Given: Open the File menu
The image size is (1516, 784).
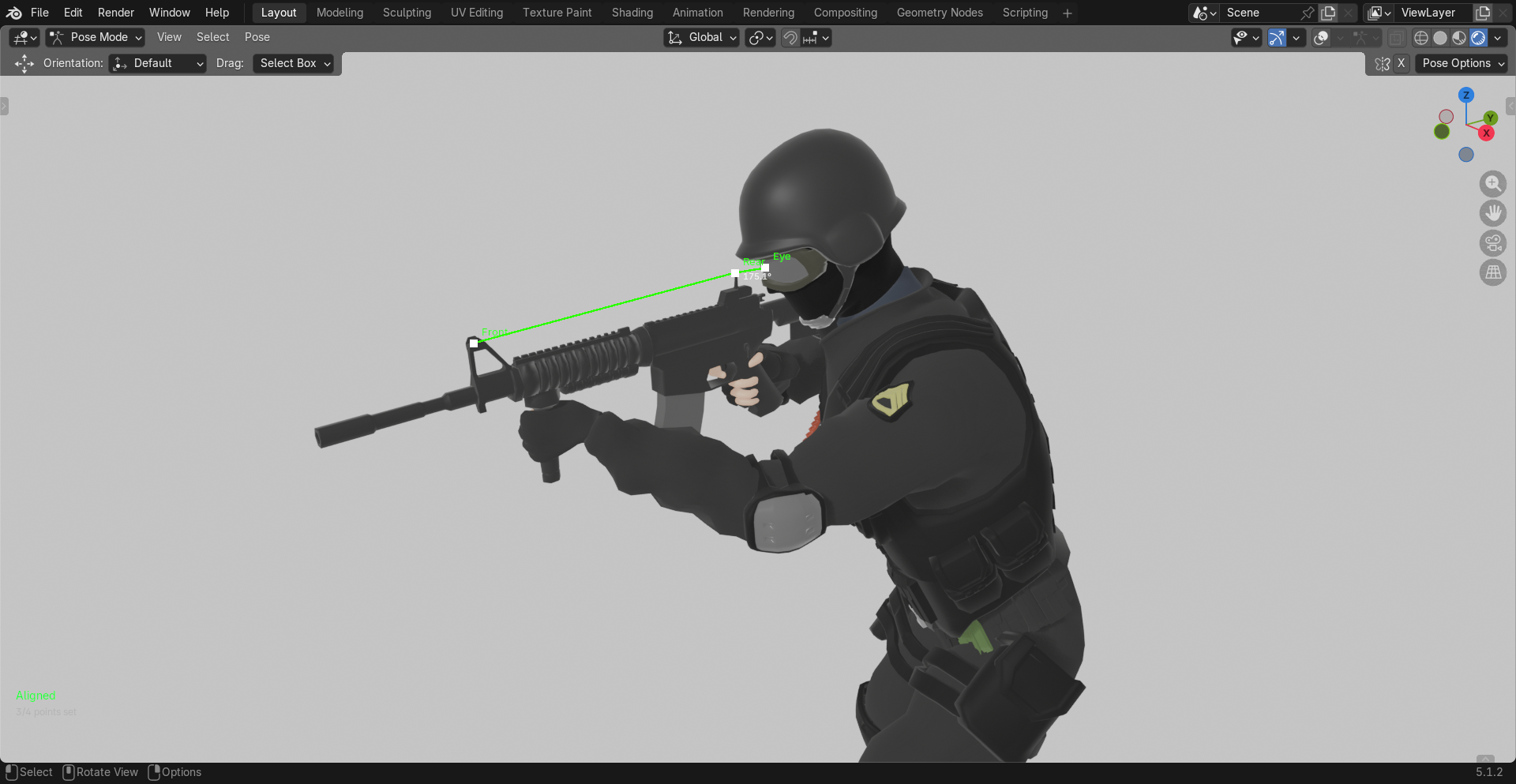Looking at the screenshot, I should [x=39, y=13].
